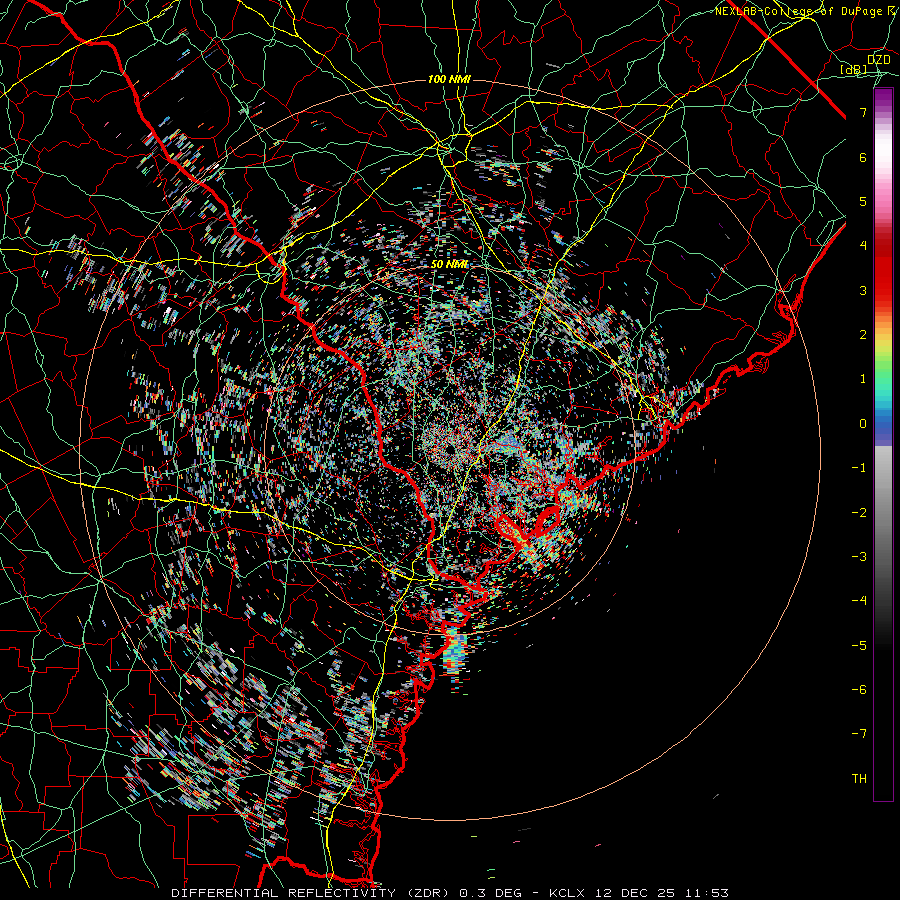Screen dimensions: 900x900
Task: Click the "1" label on the color scale
Action: [x=863, y=379]
